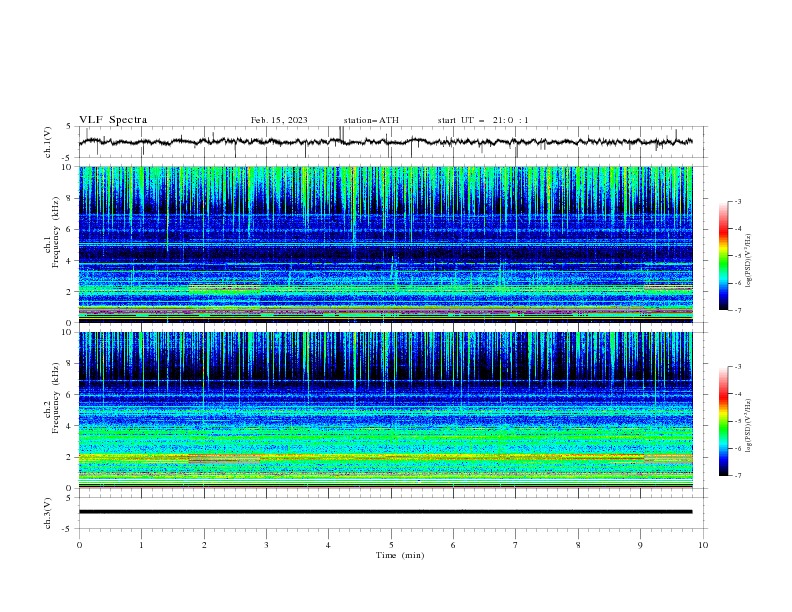The width and height of the screenshot is (792, 612).
Task: Click the "3" tick on the time axis
Action: click(266, 545)
